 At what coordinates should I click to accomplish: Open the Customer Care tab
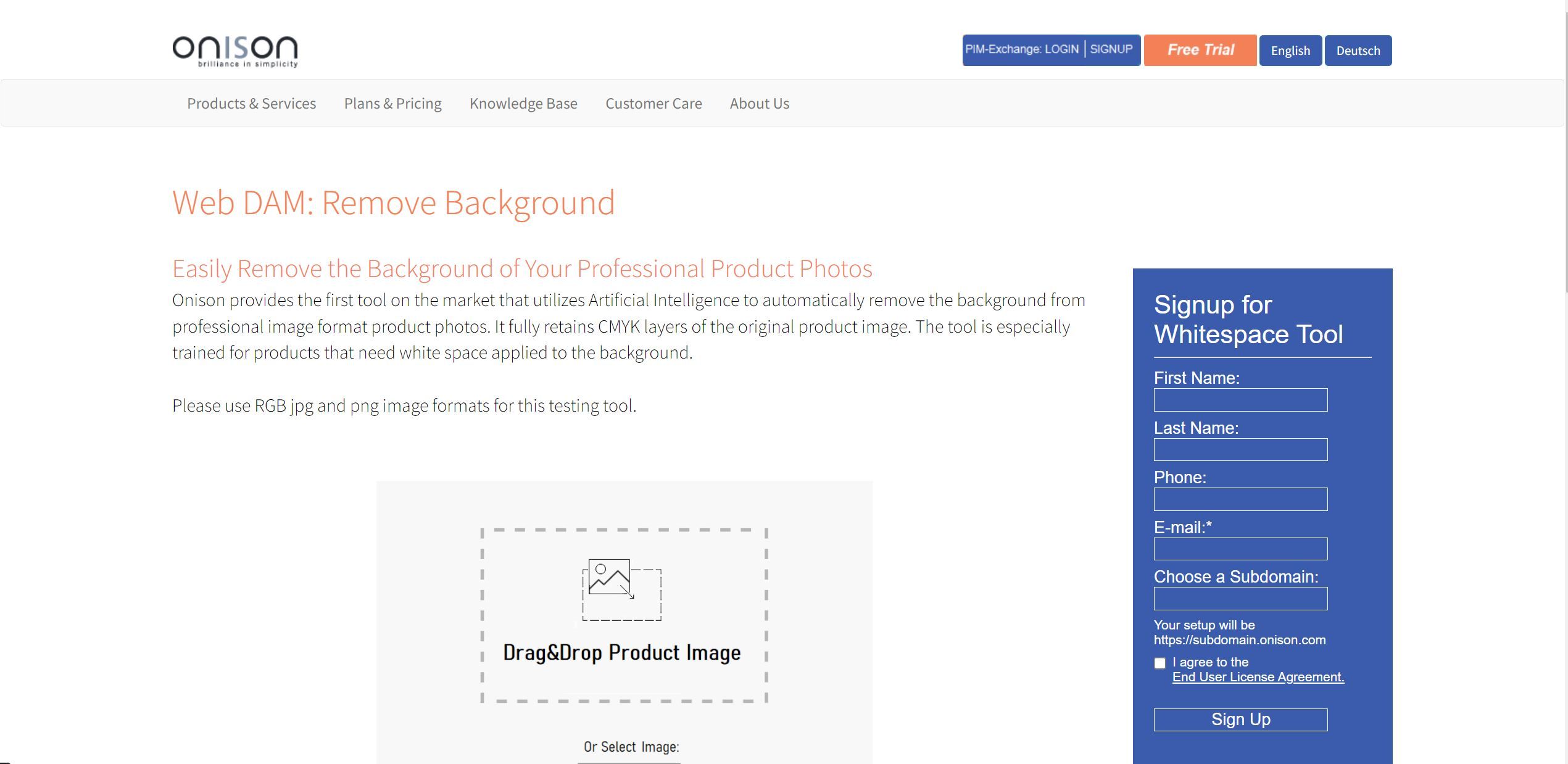pyautogui.click(x=653, y=103)
